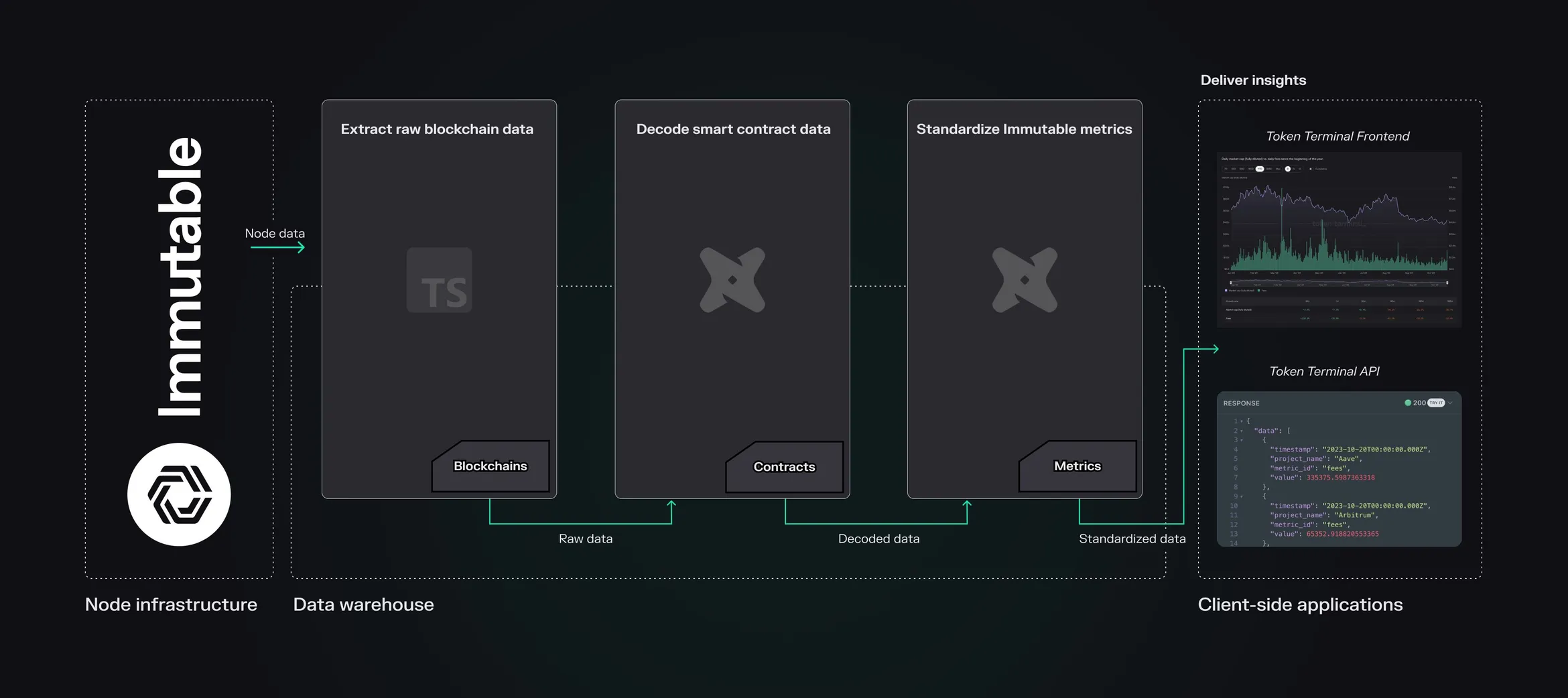Click the TypeScript TS icon
The width and height of the screenshot is (1568, 698).
[440, 280]
